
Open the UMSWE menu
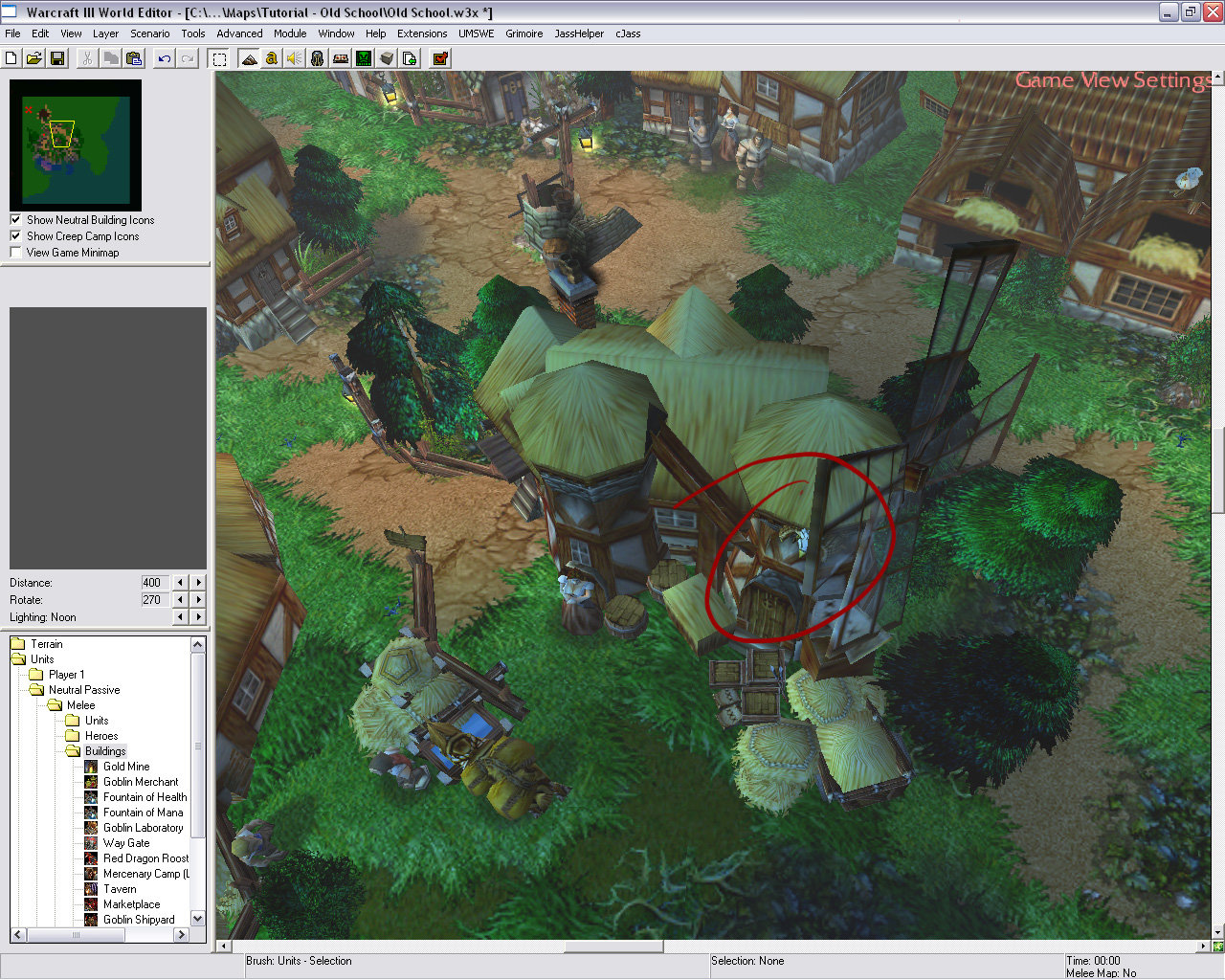tap(476, 33)
